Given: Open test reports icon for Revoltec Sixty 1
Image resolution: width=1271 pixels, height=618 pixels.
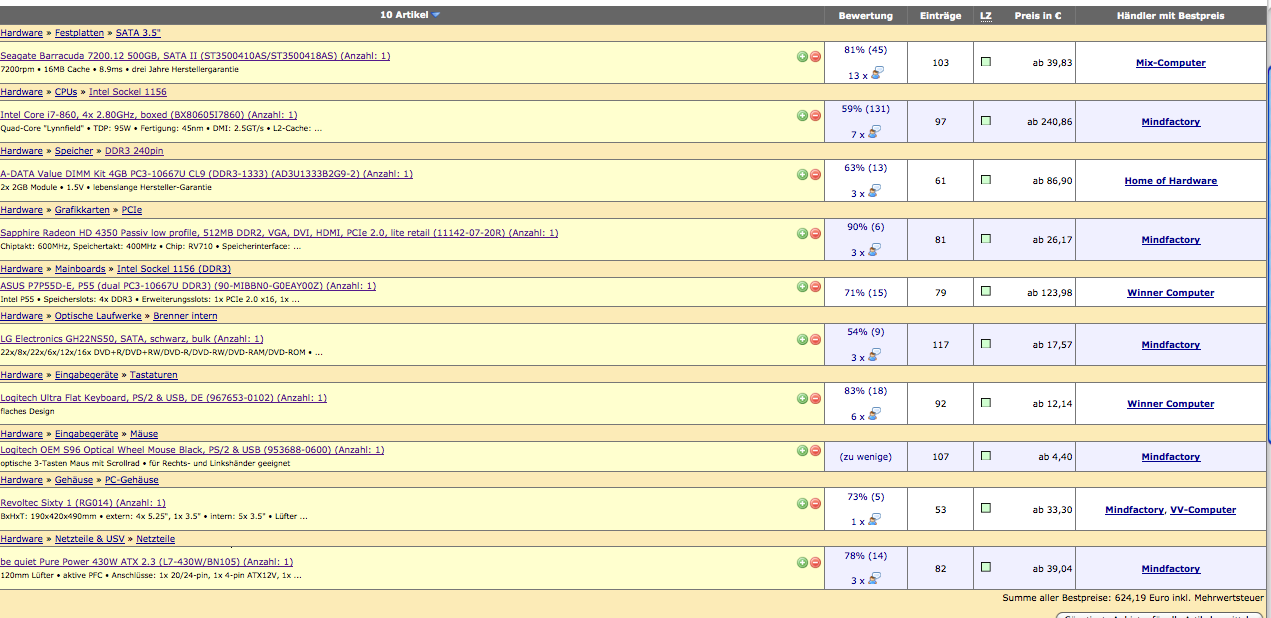Looking at the screenshot, I should (x=874, y=520).
